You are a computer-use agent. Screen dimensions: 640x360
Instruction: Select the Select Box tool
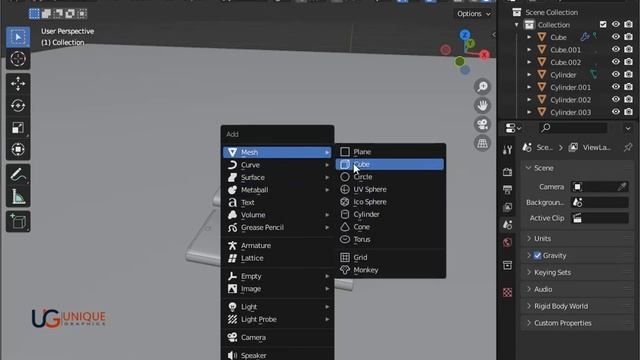pos(18,37)
